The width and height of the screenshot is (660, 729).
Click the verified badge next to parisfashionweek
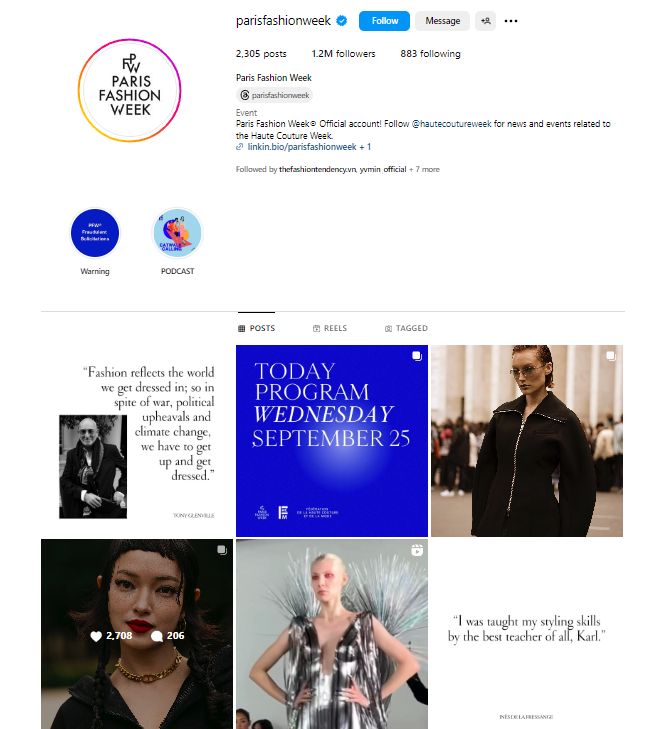(342, 21)
